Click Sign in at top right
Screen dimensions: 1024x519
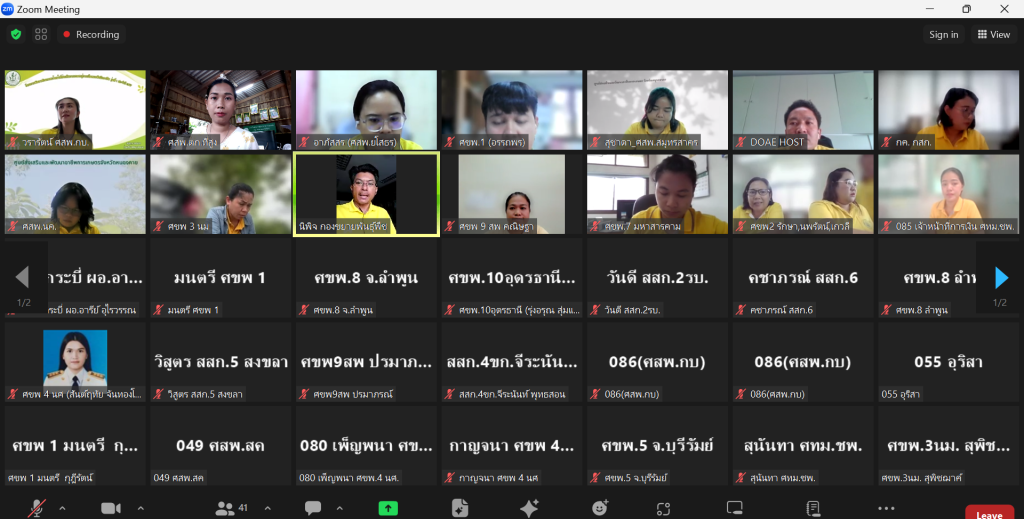click(944, 35)
